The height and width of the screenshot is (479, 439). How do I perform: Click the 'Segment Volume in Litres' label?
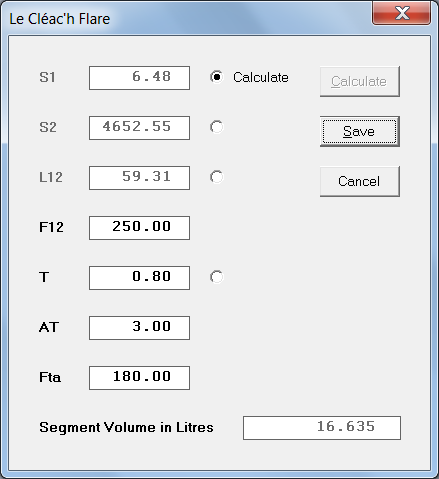126,427
